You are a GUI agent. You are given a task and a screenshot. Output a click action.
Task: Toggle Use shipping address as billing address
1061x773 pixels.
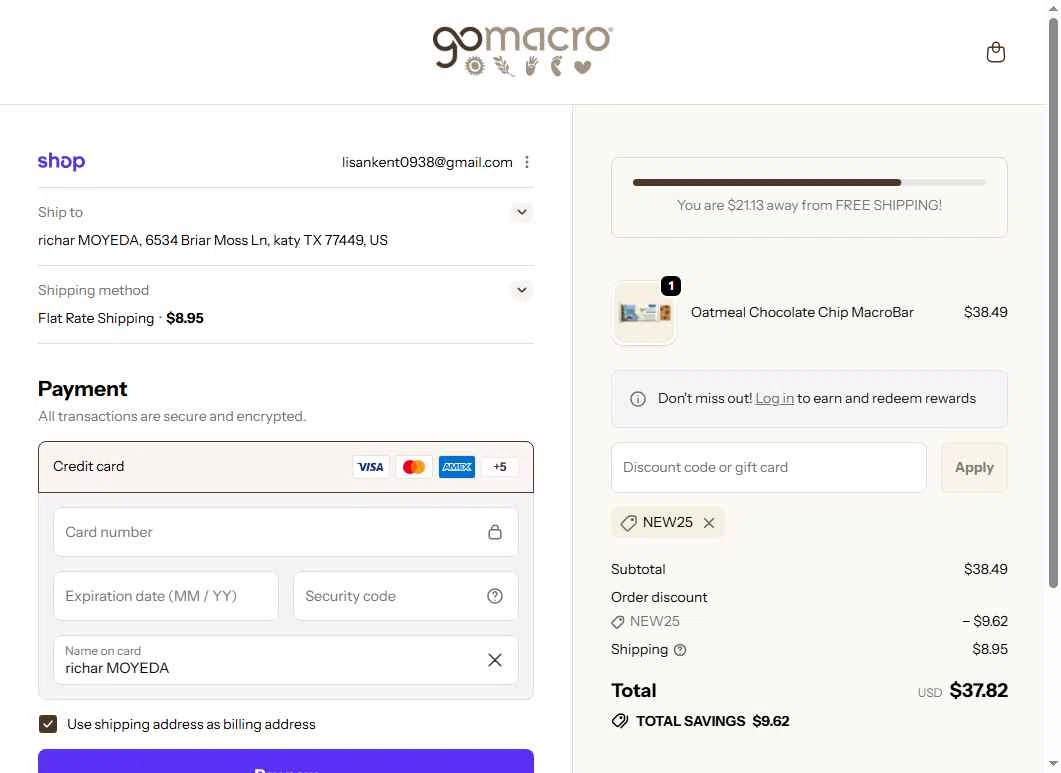point(47,724)
